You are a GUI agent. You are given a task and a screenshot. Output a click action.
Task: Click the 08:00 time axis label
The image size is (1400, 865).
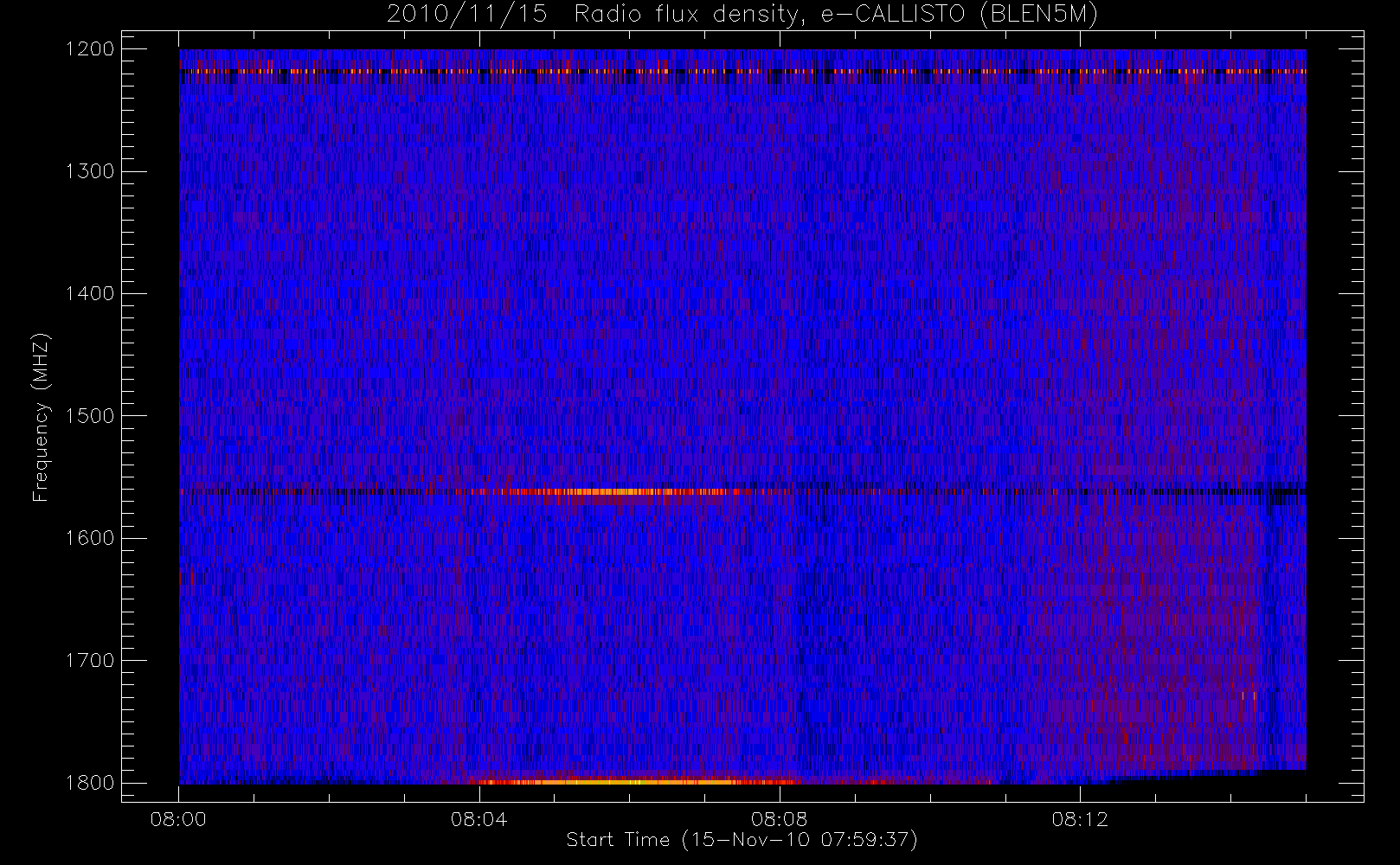(x=178, y=819)
